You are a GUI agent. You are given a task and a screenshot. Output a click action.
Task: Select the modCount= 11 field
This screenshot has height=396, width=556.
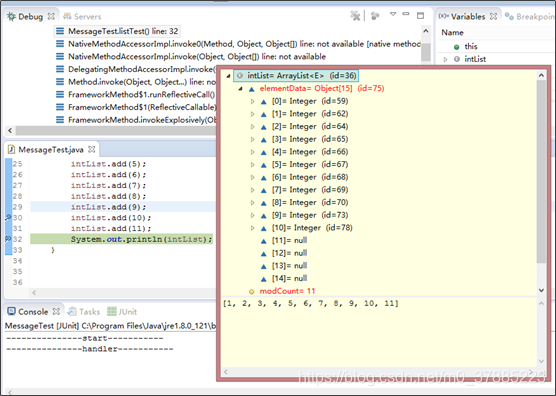click(287, 291)
